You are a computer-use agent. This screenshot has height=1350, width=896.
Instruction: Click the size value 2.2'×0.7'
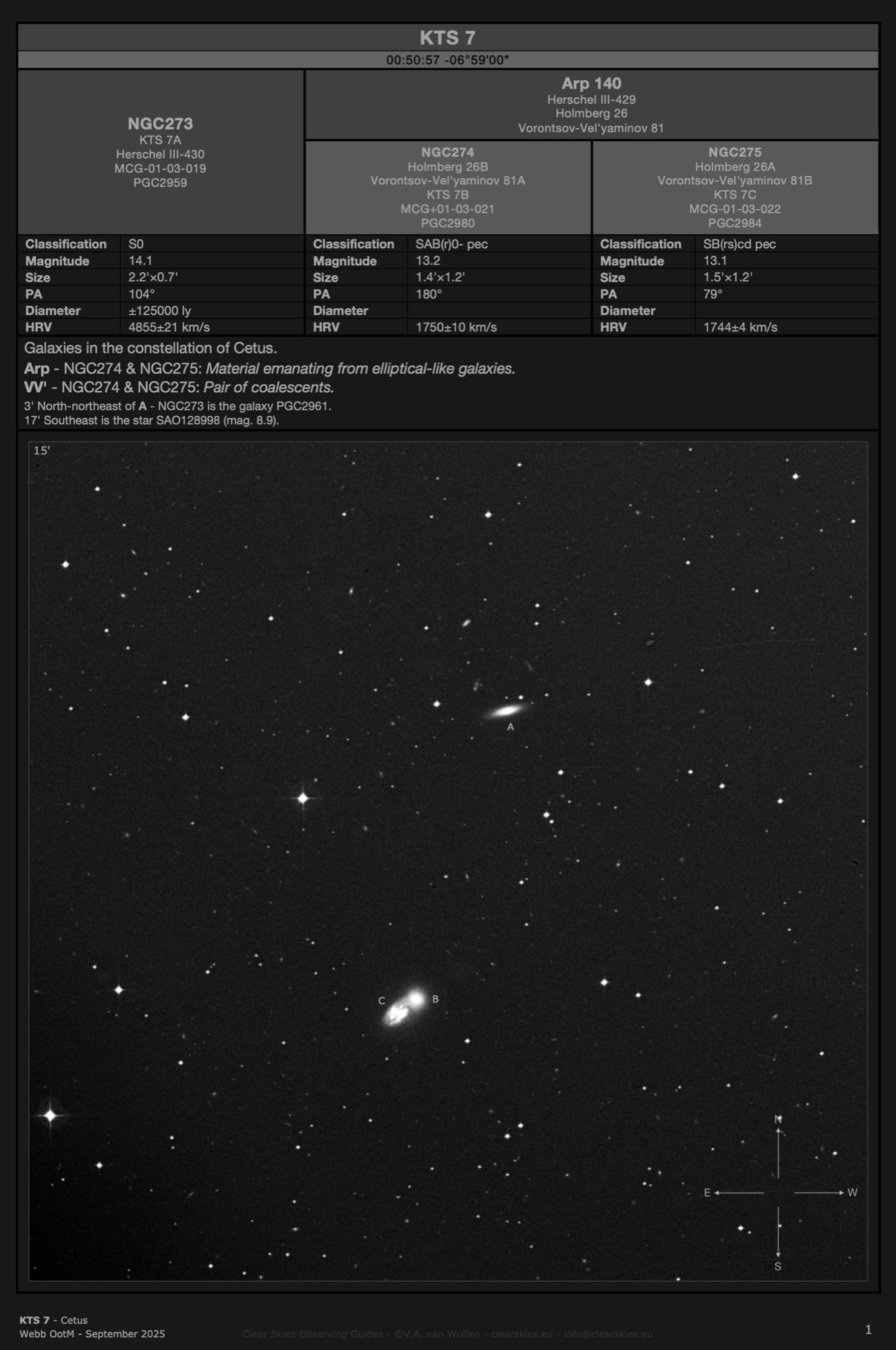(x=153, y=277)
